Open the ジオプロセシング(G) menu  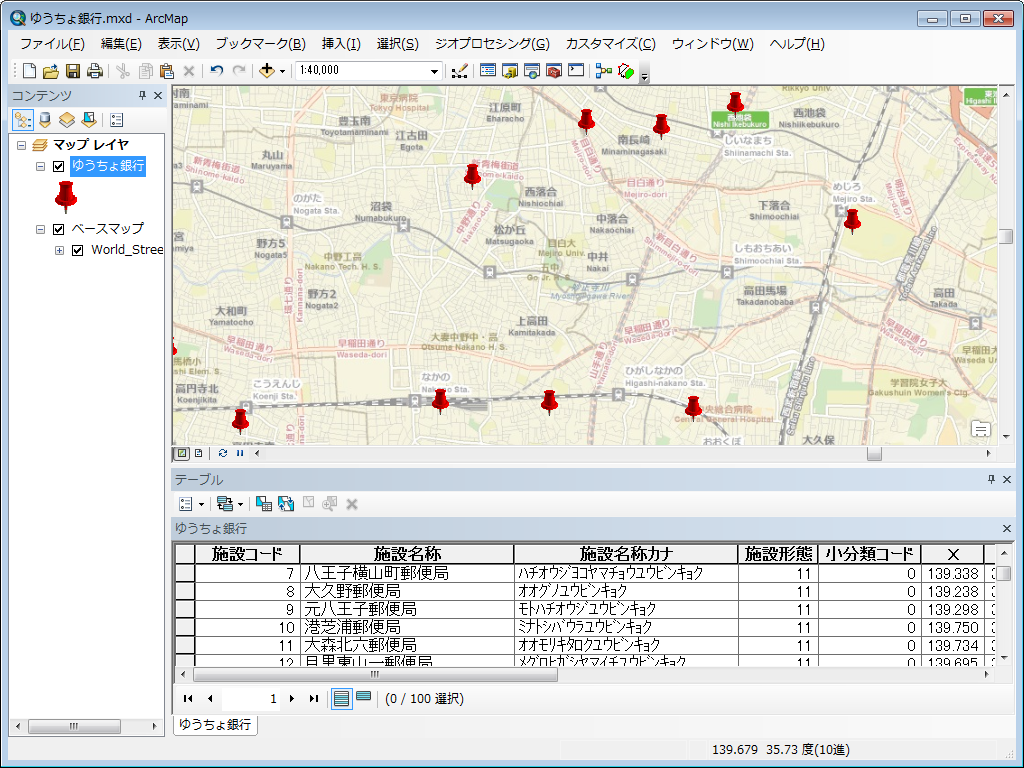click(492, 44)
